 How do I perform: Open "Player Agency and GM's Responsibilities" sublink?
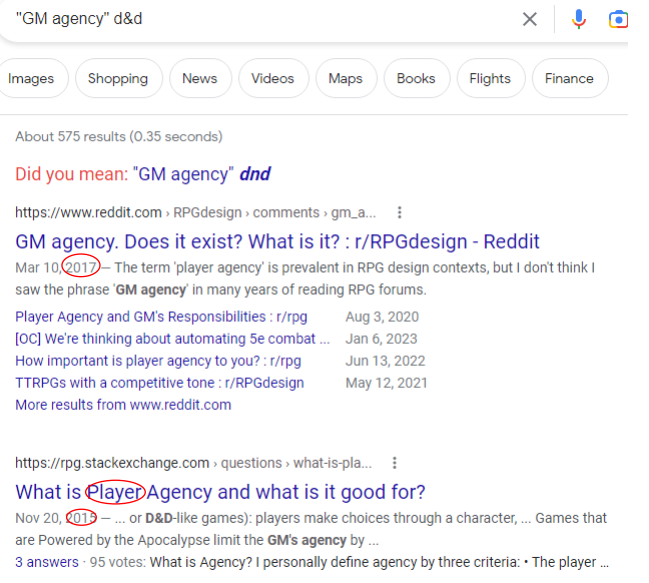161,317
